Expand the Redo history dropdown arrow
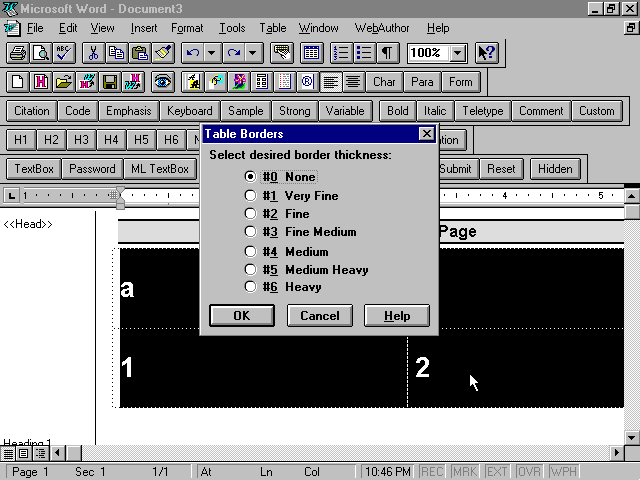The width and height of the screenshot is (640, 480). 254,53
